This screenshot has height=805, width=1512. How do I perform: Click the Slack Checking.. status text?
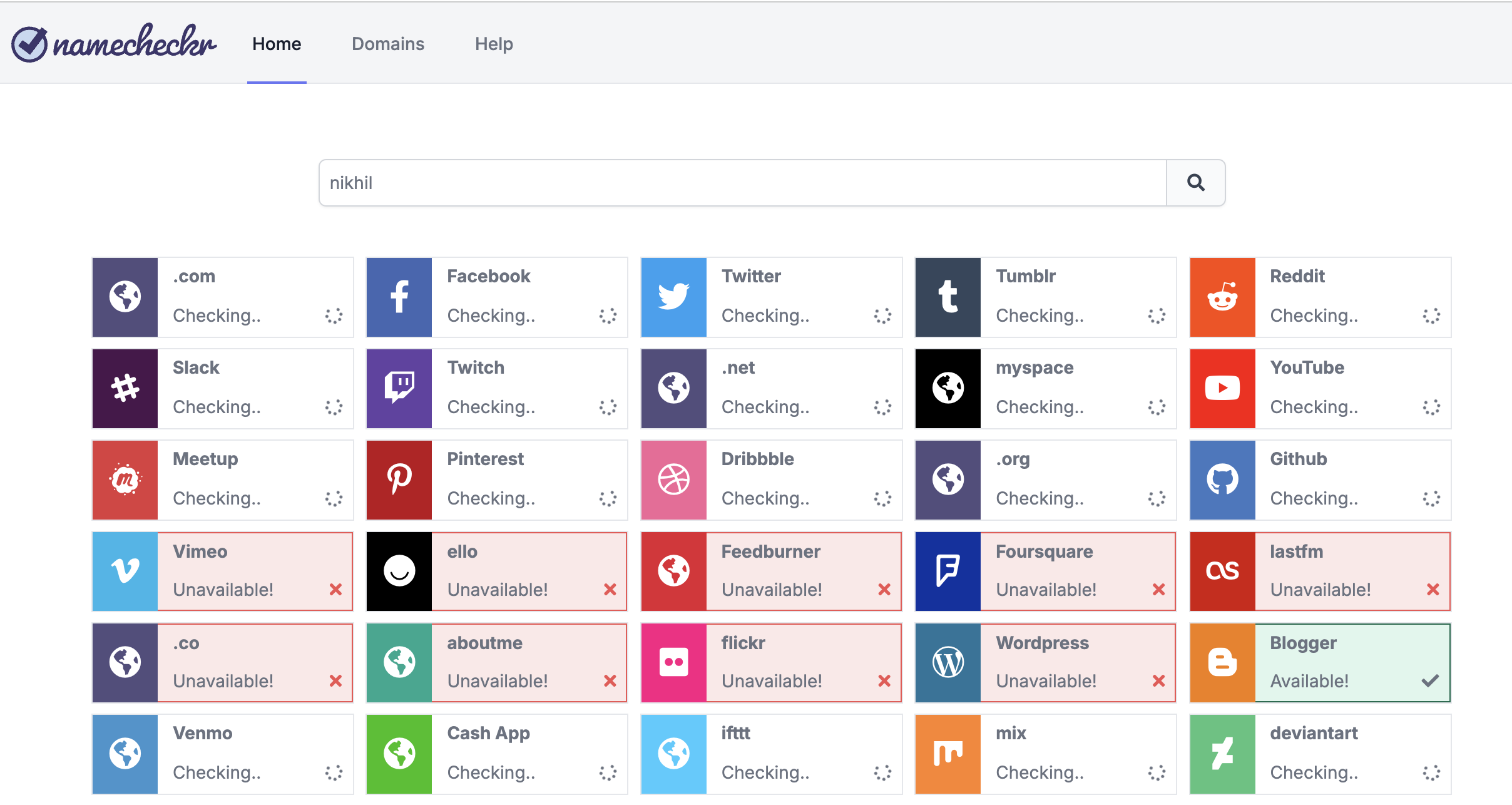217,407
